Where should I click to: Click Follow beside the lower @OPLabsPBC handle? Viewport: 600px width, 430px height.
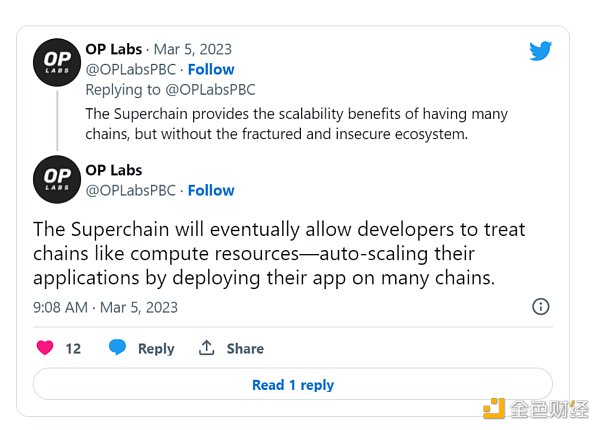(211, 190)
